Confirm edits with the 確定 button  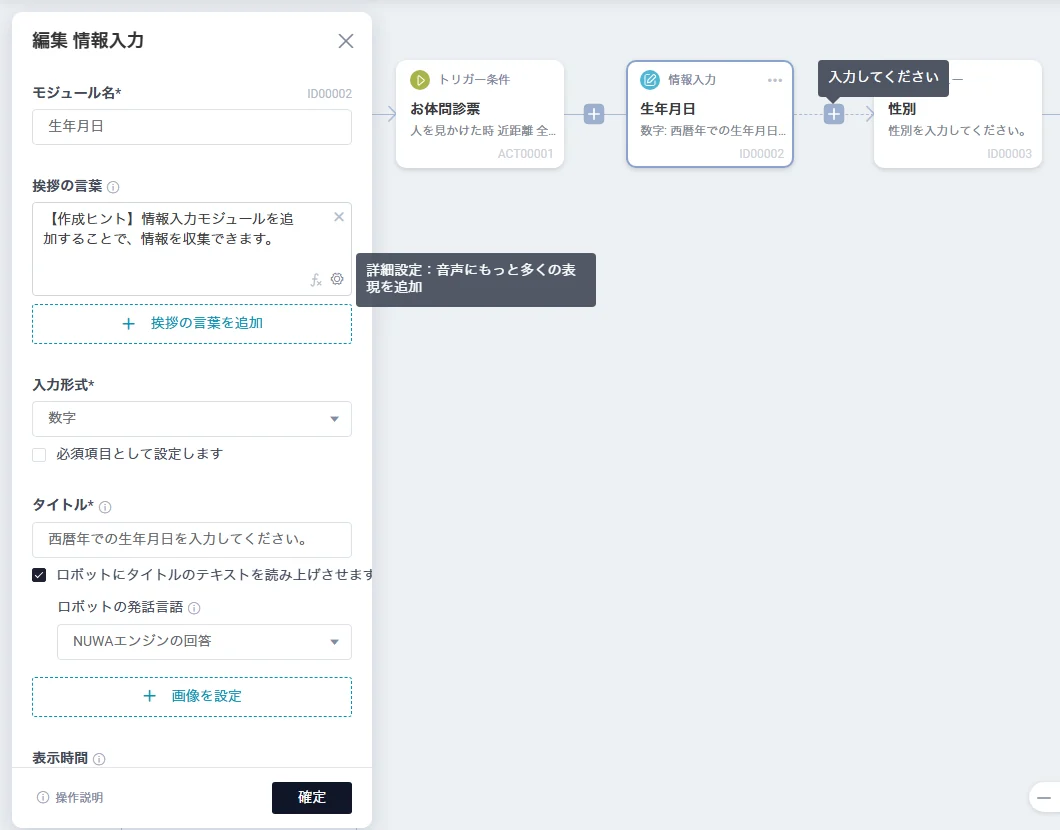[312, 798]
